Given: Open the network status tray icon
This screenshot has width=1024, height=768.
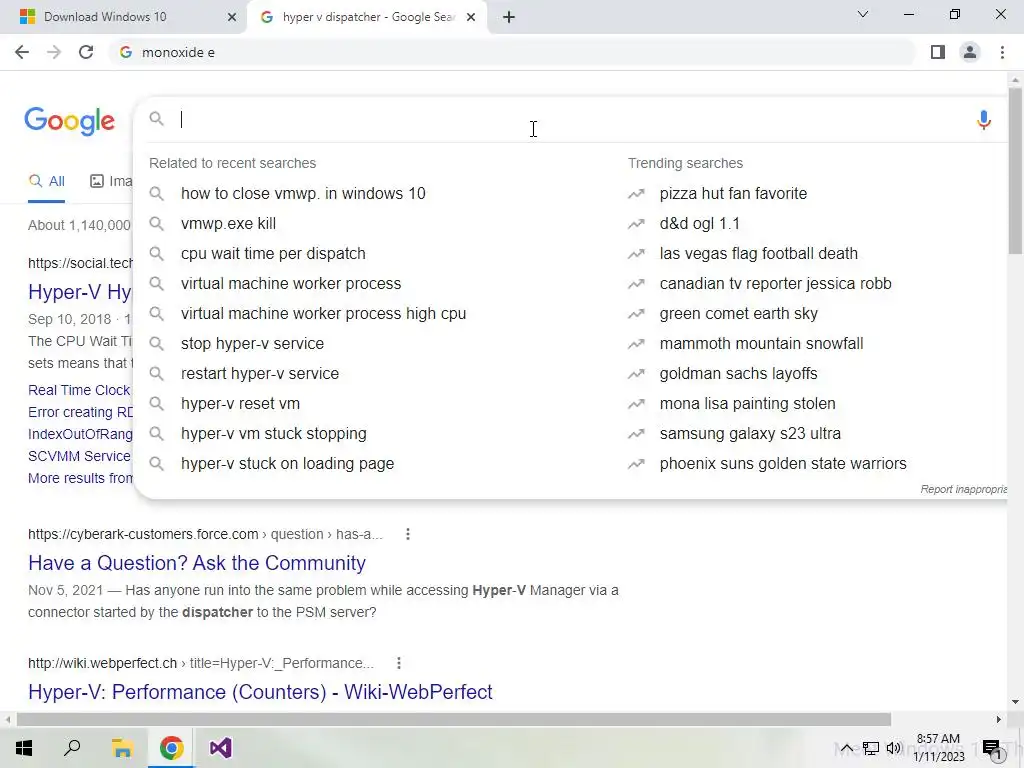Looking at the screenshot, I should pyautogui.click(x=871, y=748).
